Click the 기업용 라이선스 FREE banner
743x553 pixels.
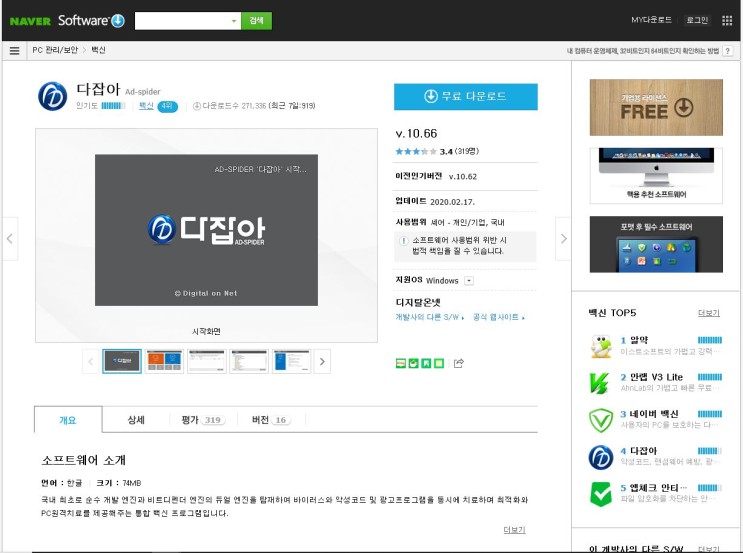click(x=656, y=108)
